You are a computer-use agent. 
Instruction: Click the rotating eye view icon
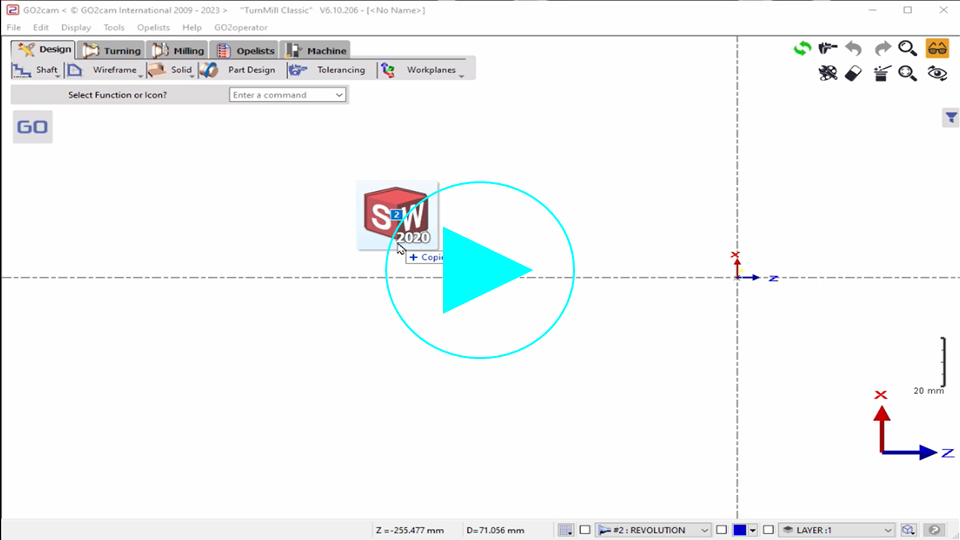point(937,74)
